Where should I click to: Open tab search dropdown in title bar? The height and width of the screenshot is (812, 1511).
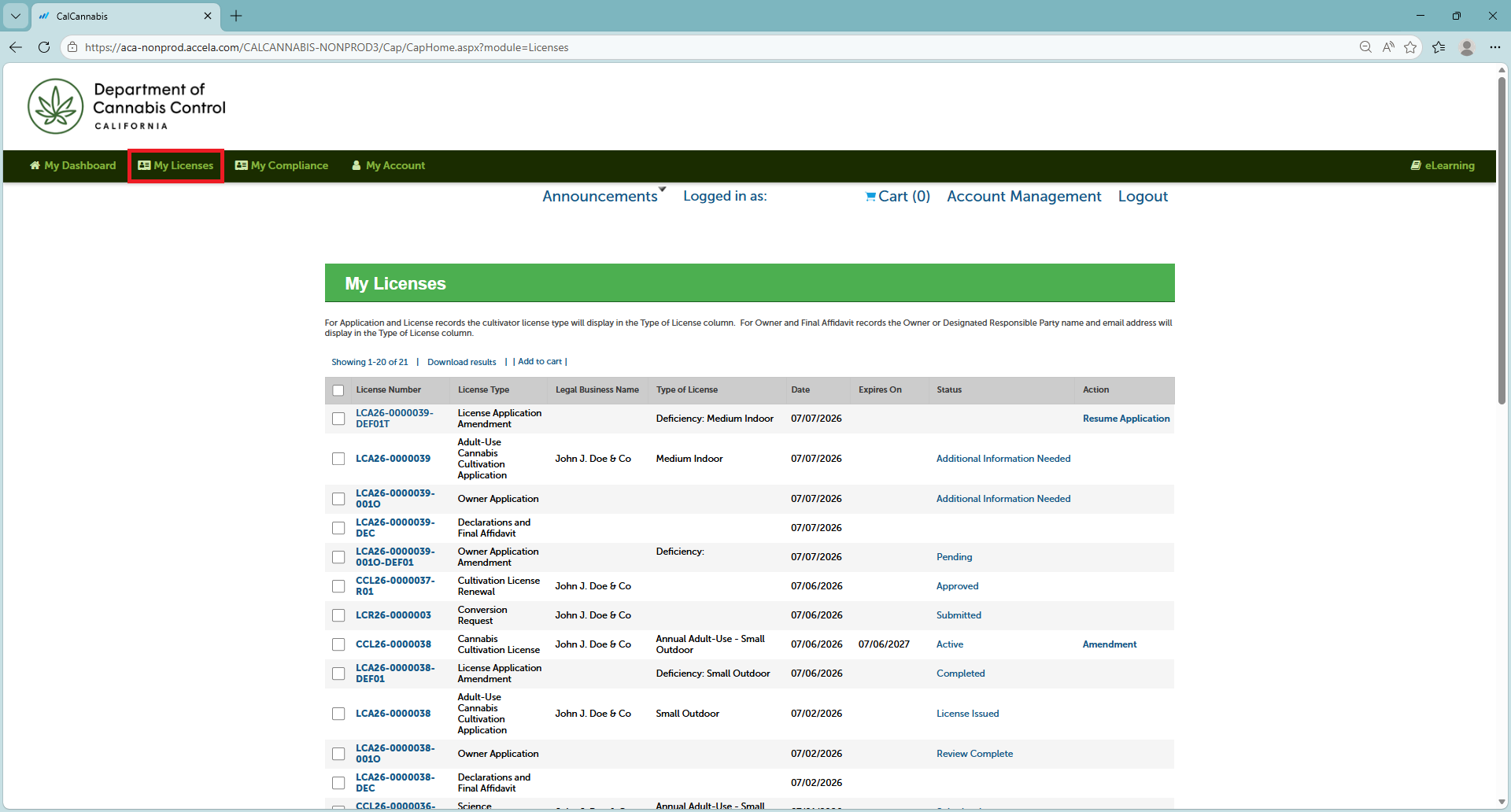pyautogui.click(x=16, y=16)
